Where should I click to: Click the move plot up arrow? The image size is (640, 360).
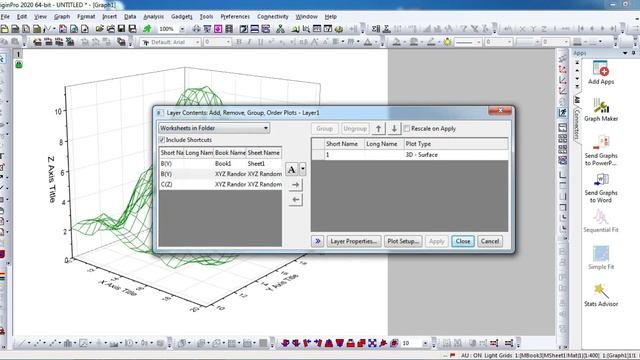[x=378, y=129]
